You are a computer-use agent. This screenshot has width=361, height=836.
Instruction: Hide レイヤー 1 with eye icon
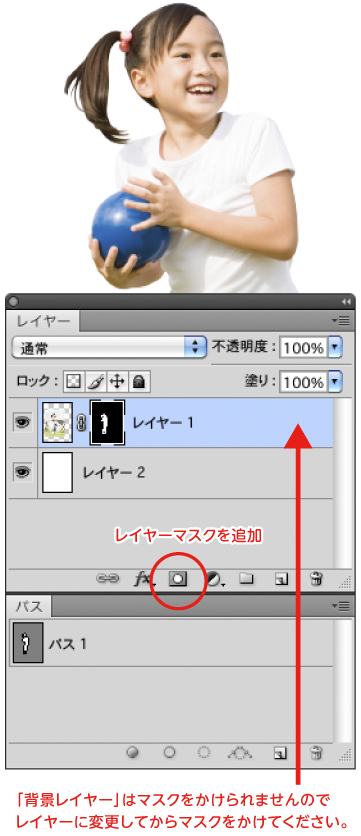pos(23,423)
